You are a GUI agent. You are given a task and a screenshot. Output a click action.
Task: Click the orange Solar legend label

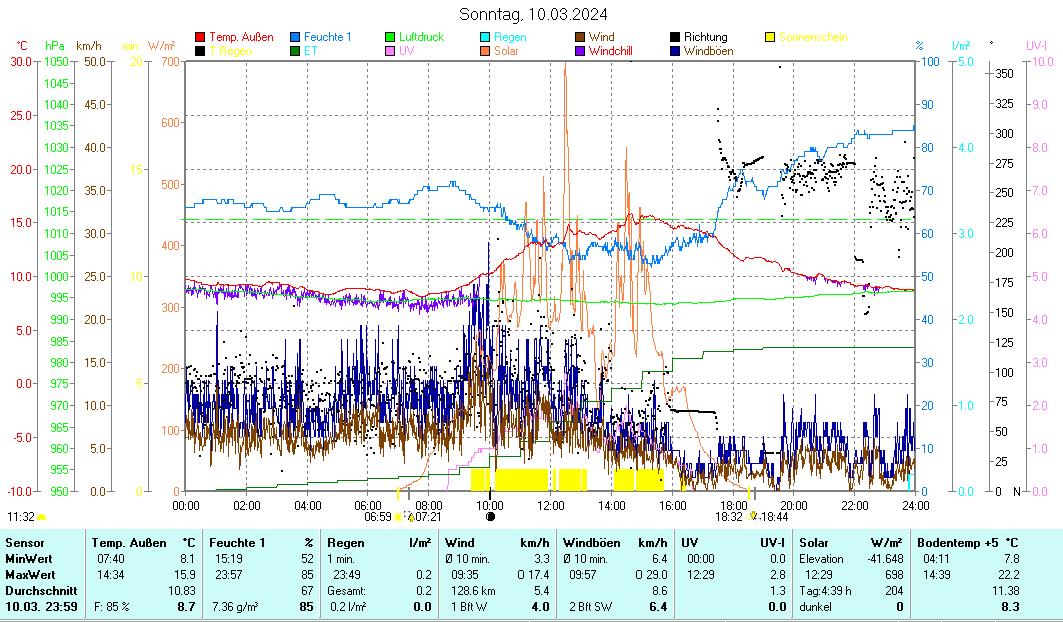pyautogui.click(x=506, y=51)
